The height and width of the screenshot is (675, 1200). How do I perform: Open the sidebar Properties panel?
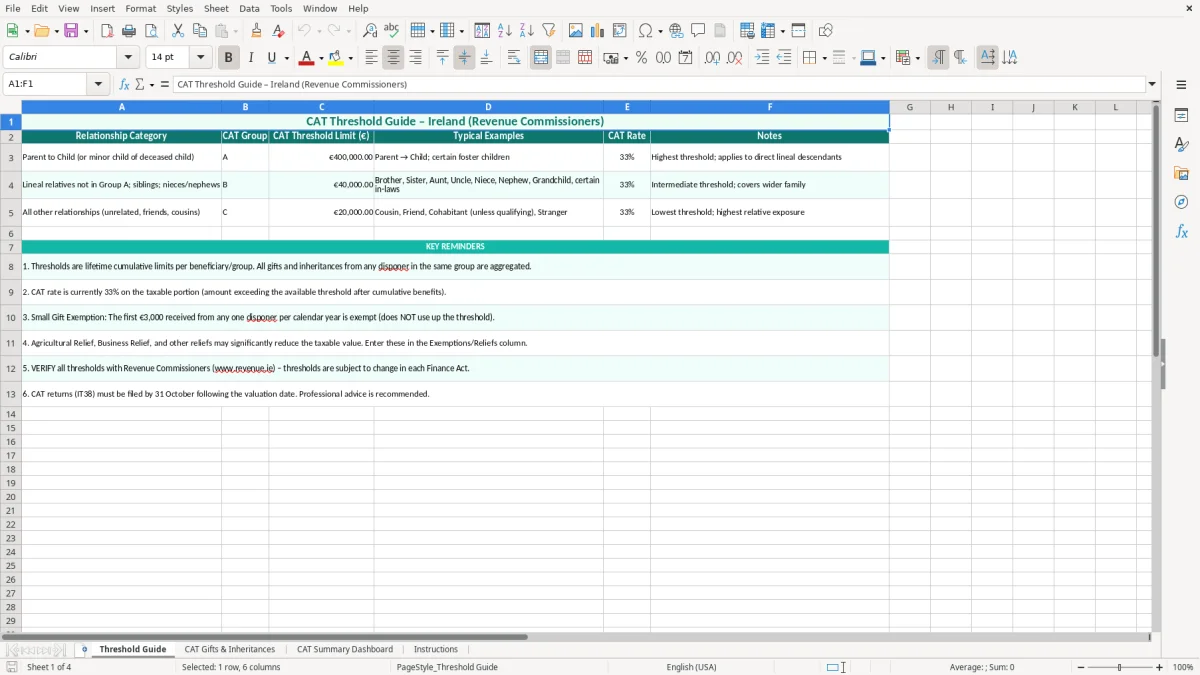coord(1181,116)
